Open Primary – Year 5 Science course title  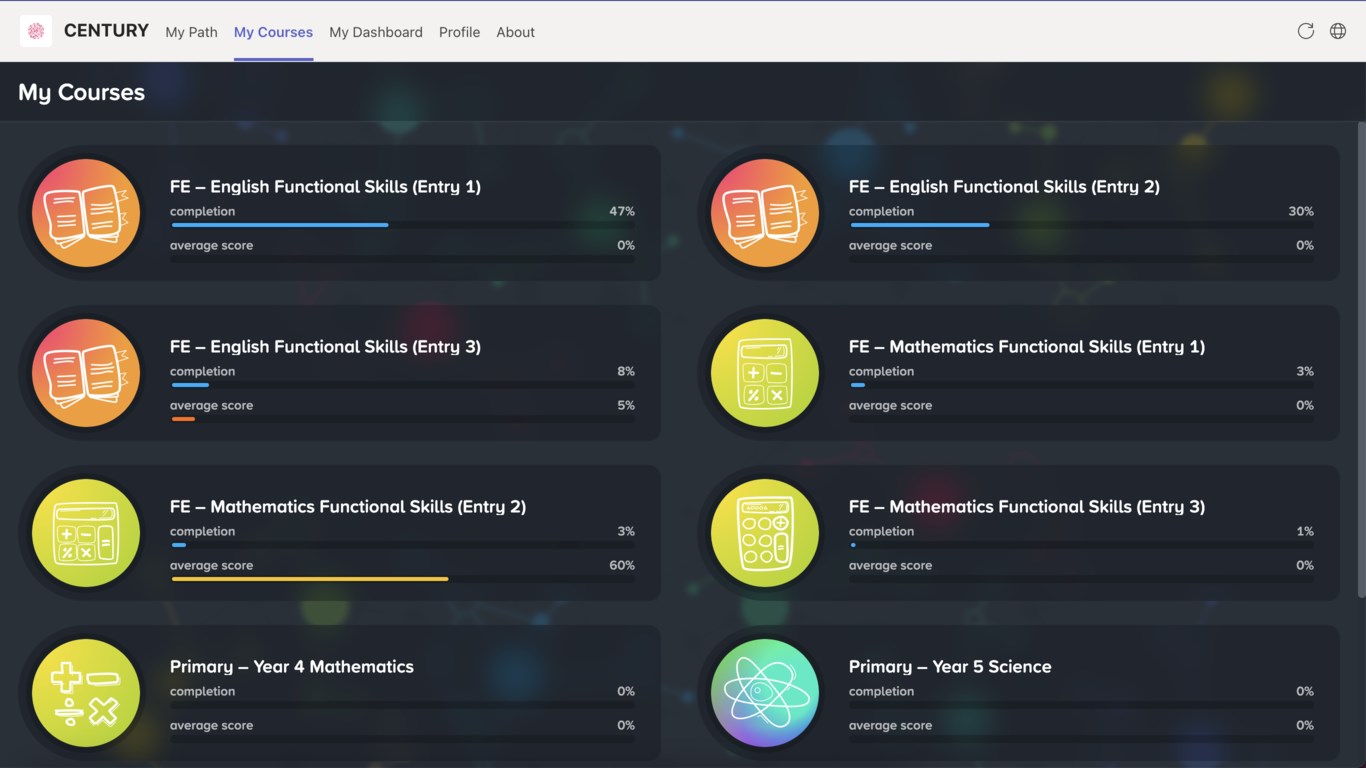(950, 667)
